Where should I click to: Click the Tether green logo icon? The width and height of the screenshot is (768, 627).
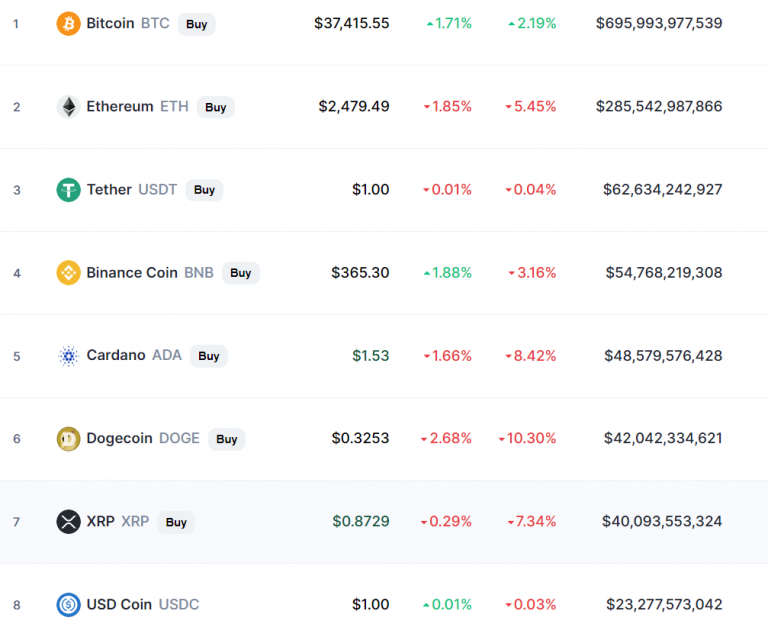(x=69, y=190)
